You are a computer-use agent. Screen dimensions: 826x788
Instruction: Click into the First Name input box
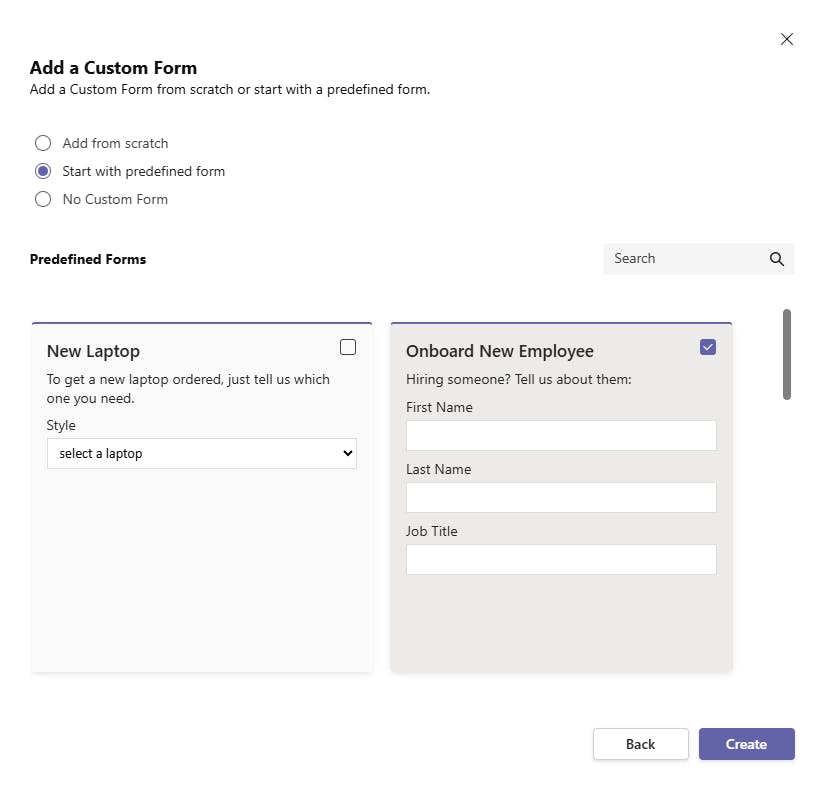click(561, 435)
